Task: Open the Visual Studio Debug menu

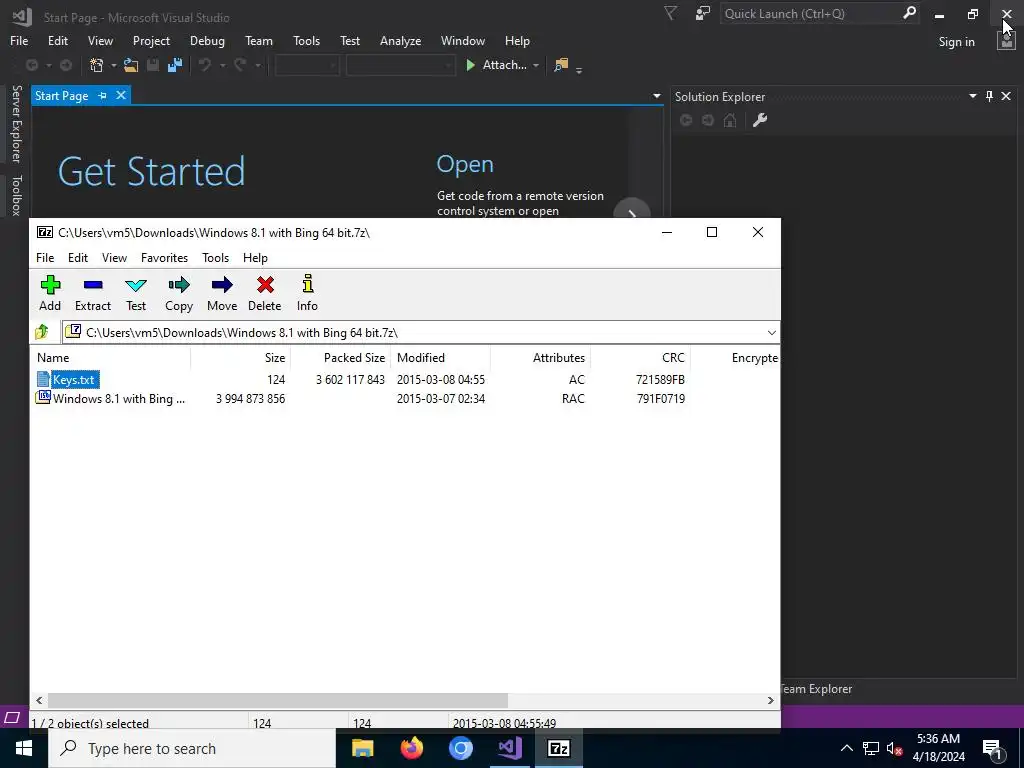Action: [207, 40]
